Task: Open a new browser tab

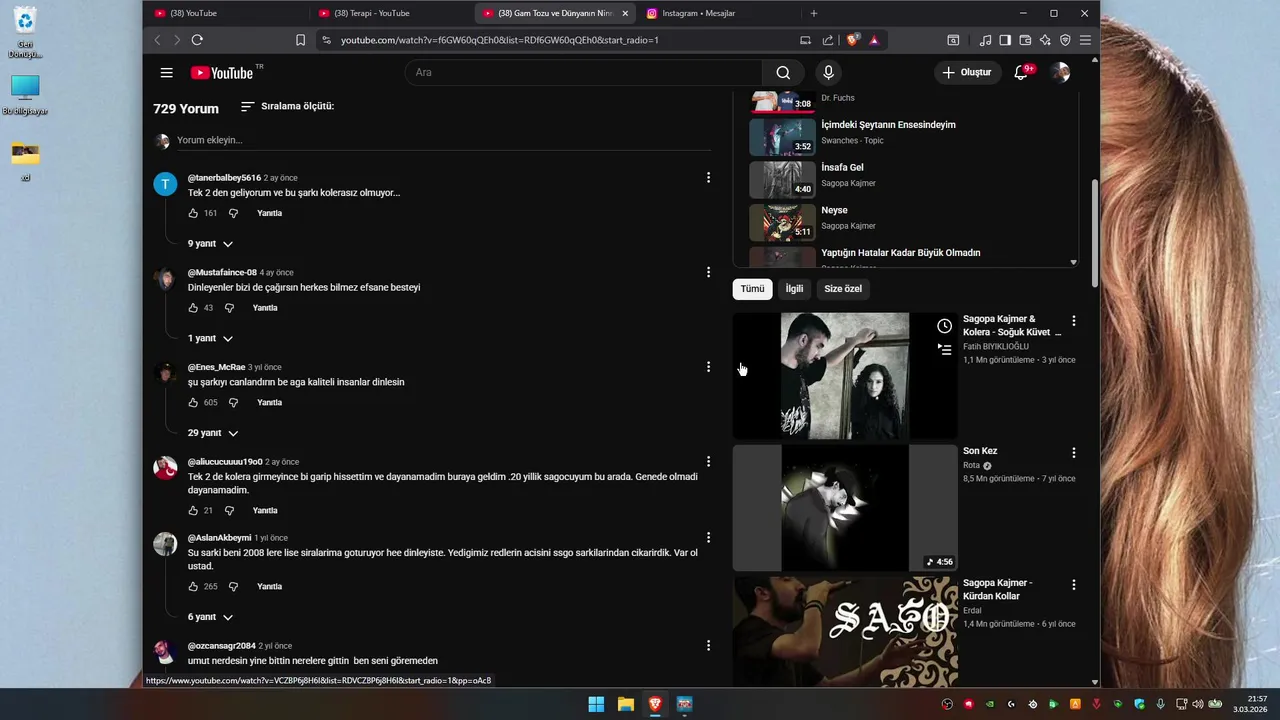Action: click(x=813, y=13)
